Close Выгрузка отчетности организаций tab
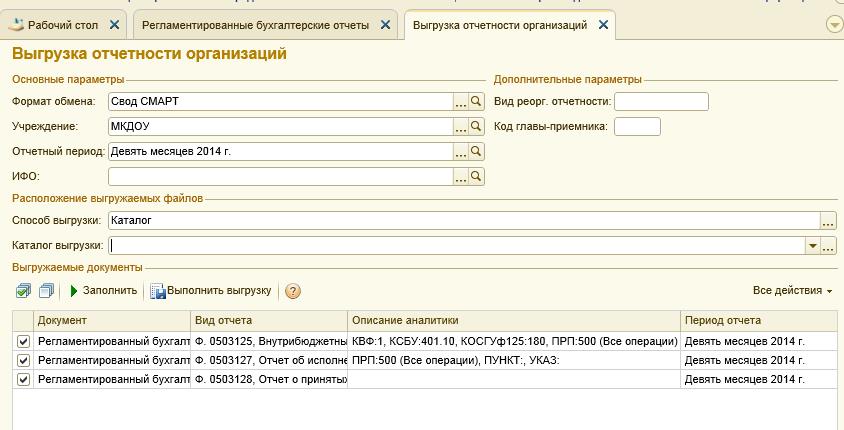The image size is (844, 430). (x=603, y=25)
